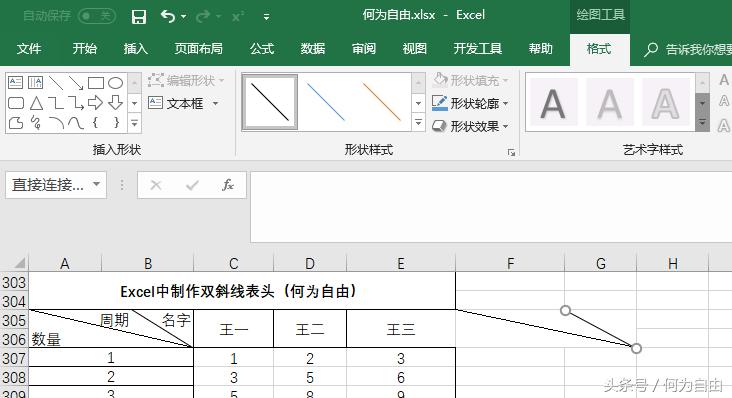This screenshot has width=732, height=398.
Task: Switch to the 开发工具 tab
Action: (478, 49)
